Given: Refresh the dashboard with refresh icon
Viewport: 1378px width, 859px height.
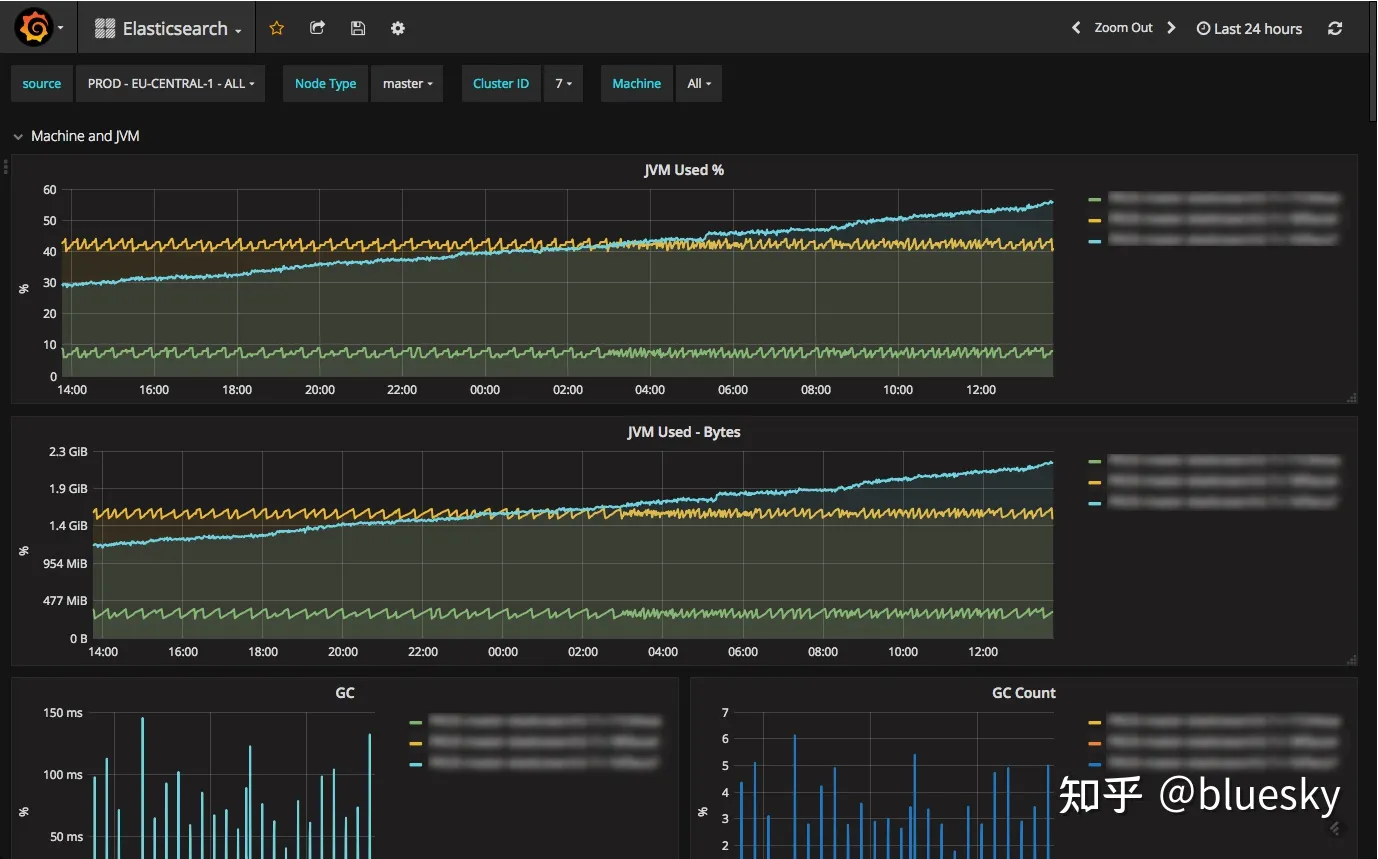Looking at the screenshot, I should tap(1335, 28).
